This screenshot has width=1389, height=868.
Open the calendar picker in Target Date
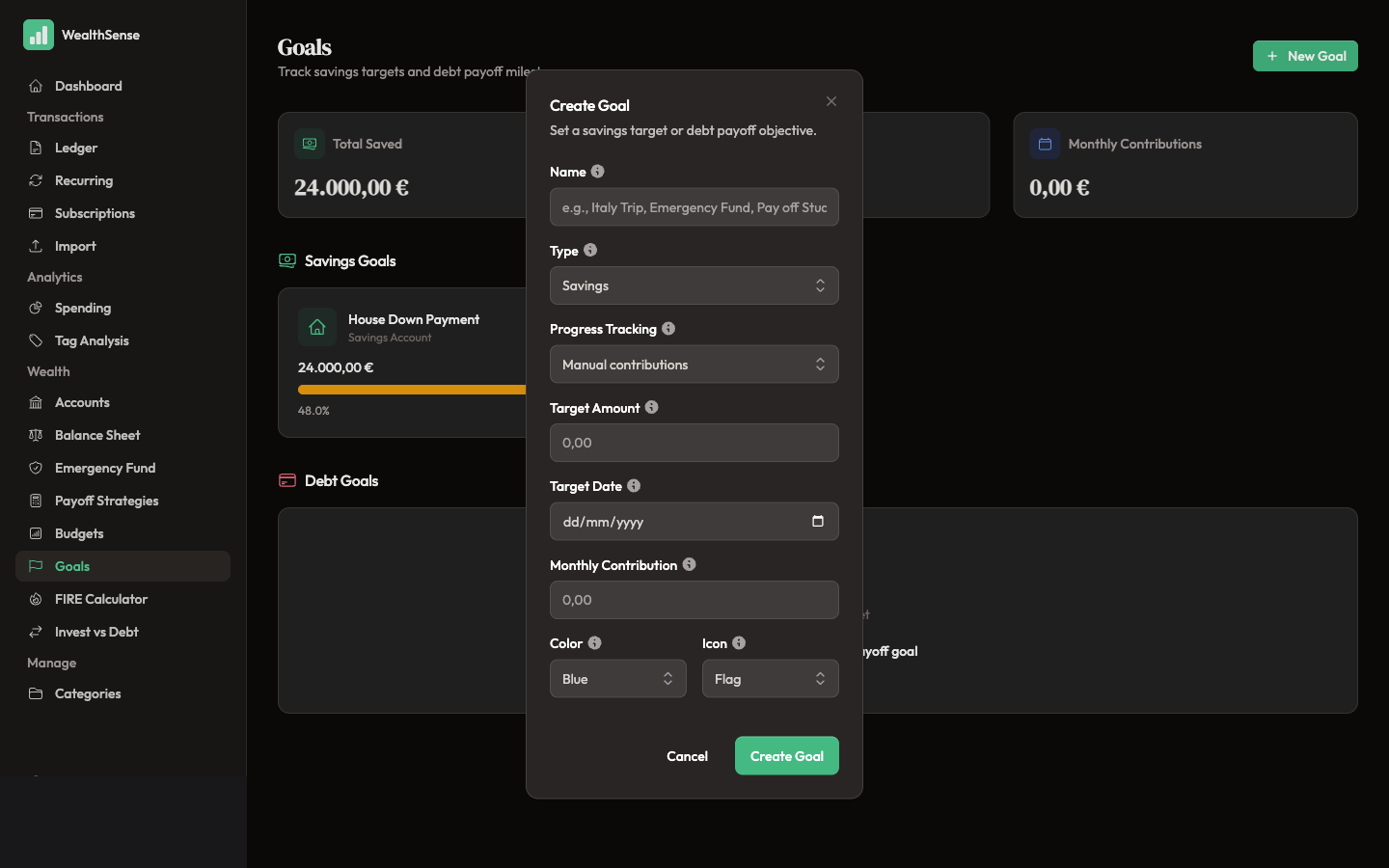pyautogui.click(x=818, y=521)
